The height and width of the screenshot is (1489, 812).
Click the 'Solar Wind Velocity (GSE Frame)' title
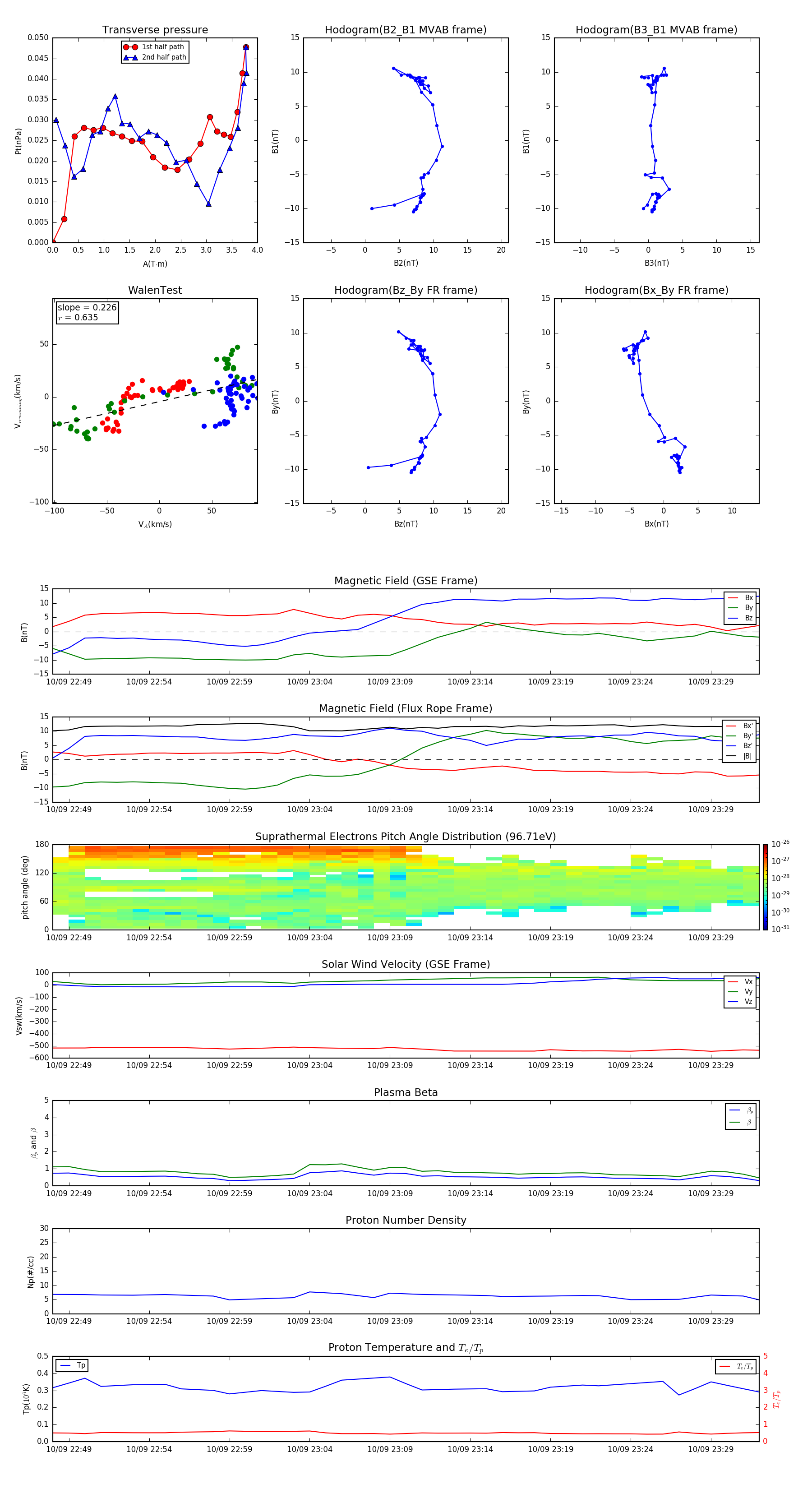coord(406,964)
